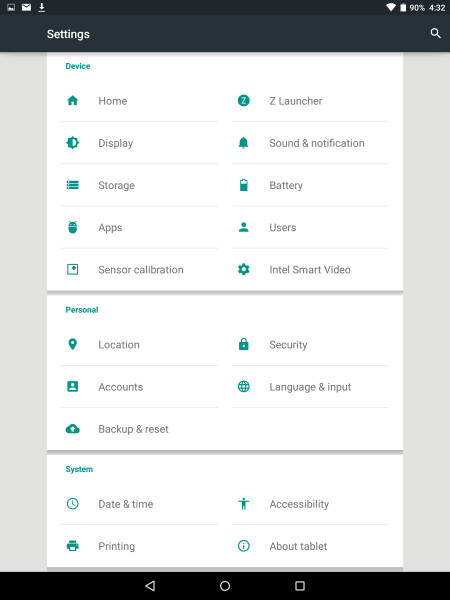This screenshot has height=600, width=450.
Task: Tap the search magnifier icon
Action: [x=435, y=33]
